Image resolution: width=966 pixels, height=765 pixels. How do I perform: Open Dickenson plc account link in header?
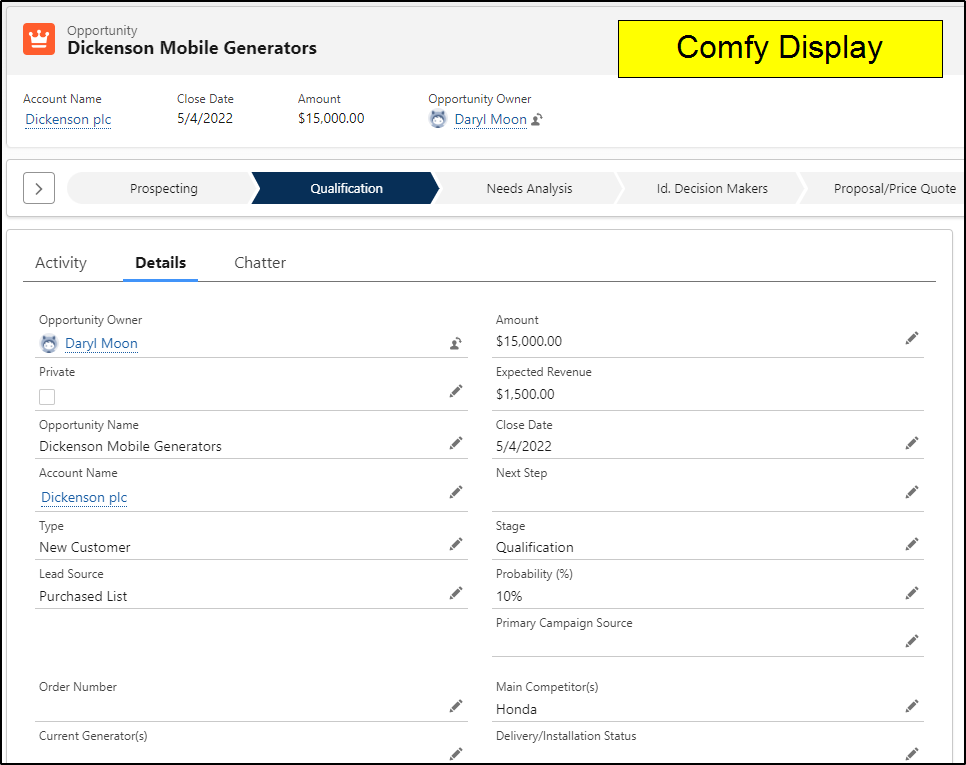click(68, 119)
